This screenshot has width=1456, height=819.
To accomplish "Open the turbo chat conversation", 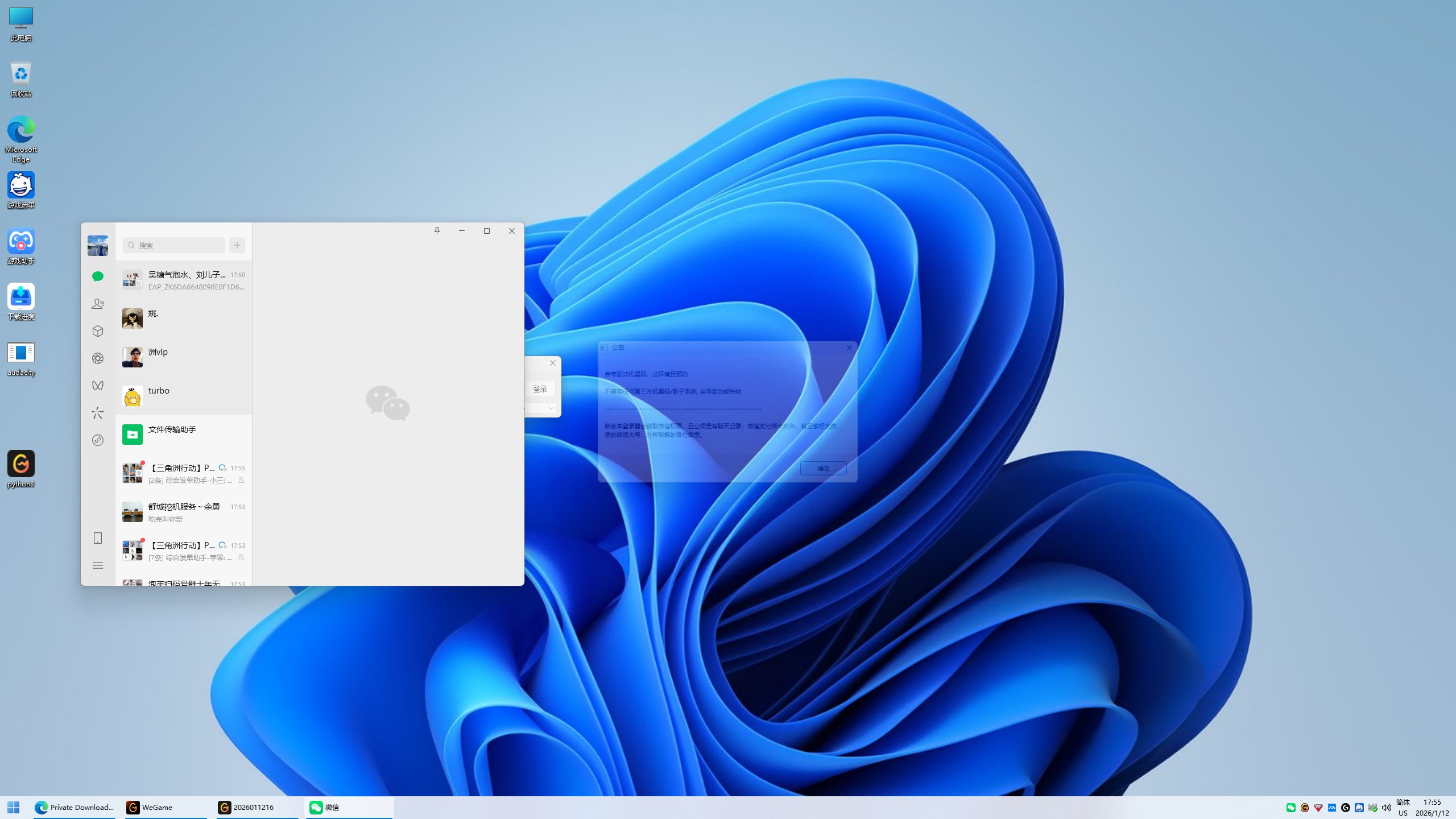I will coord(183,396).
